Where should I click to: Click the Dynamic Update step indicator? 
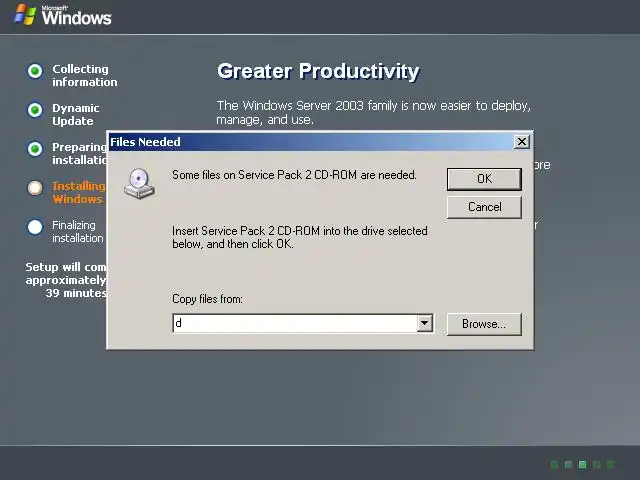[35, 110]
